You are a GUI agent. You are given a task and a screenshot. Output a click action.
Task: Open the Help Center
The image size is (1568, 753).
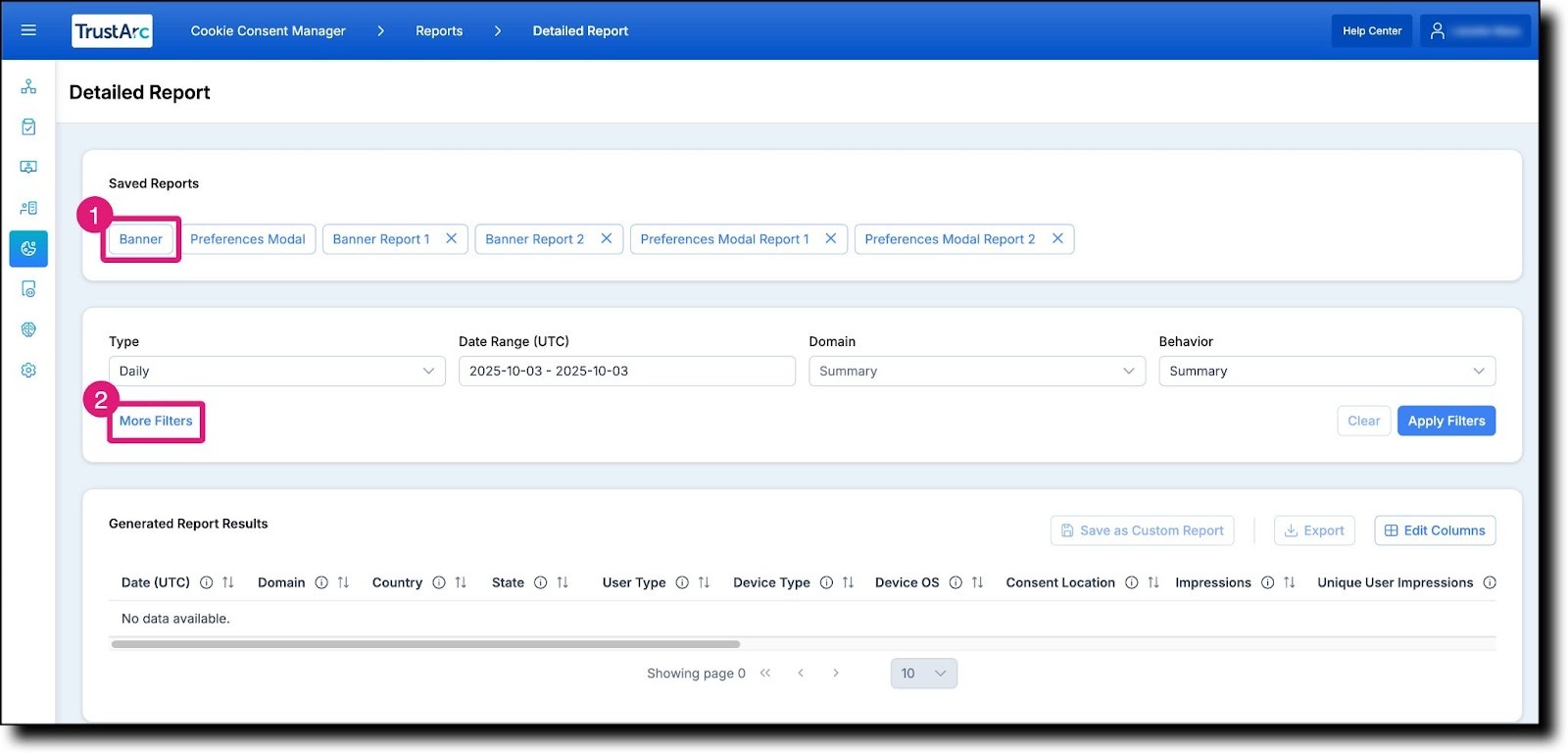click(1372, 31)
